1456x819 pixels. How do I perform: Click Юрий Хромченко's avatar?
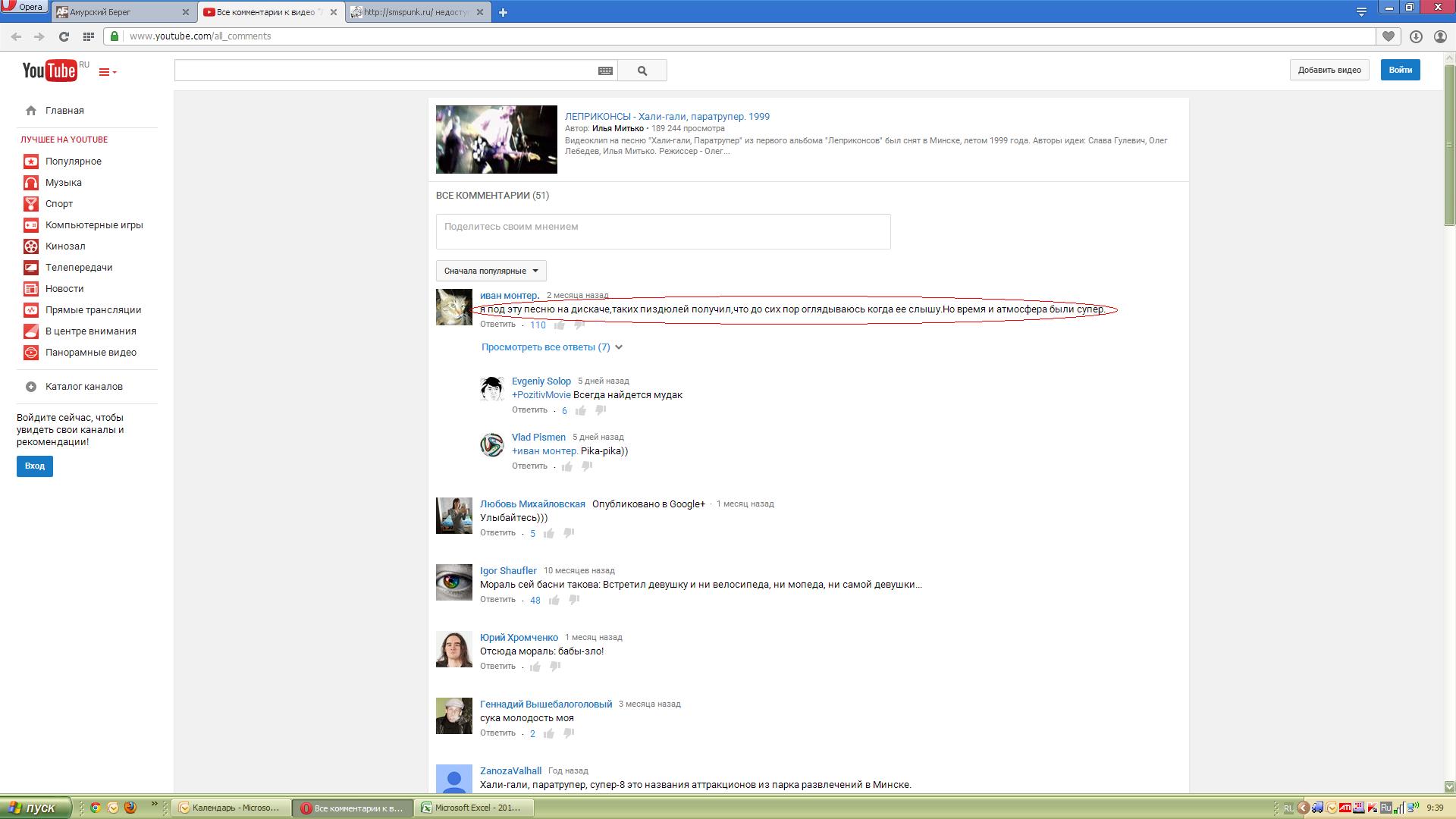click(454, 649)
